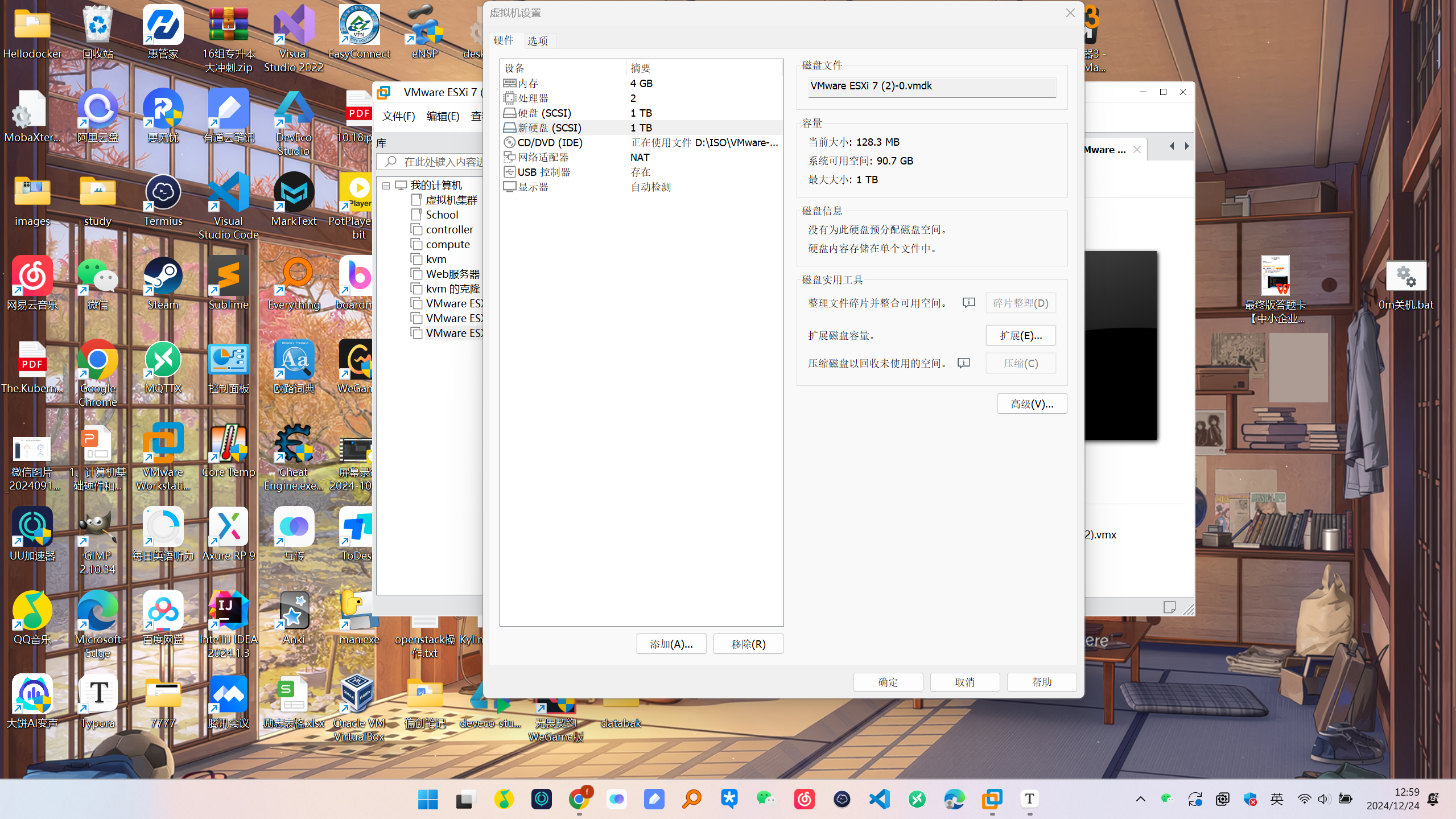Click 帮助 help button
1456x819 pixels.
[x=1042, y=682]
